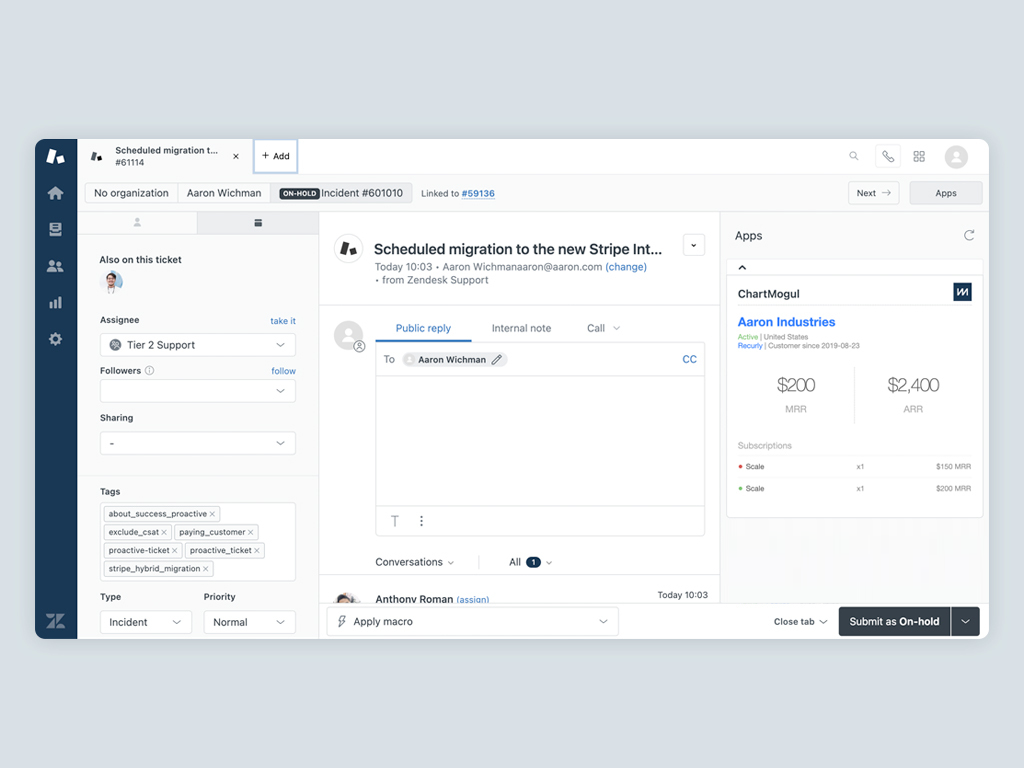Open the products grid icon
Image resolution: width=1024 pixels, height=768 pixels.
coord(919,156)
